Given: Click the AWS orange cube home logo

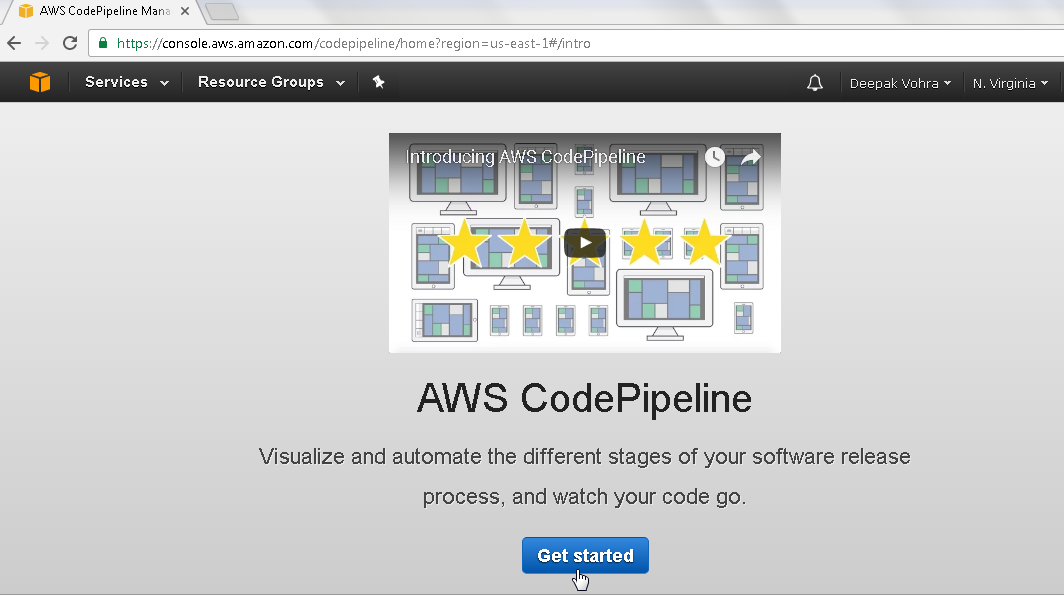Looking at the screenshot, I should pyautogui.click(x=40, y=82).
